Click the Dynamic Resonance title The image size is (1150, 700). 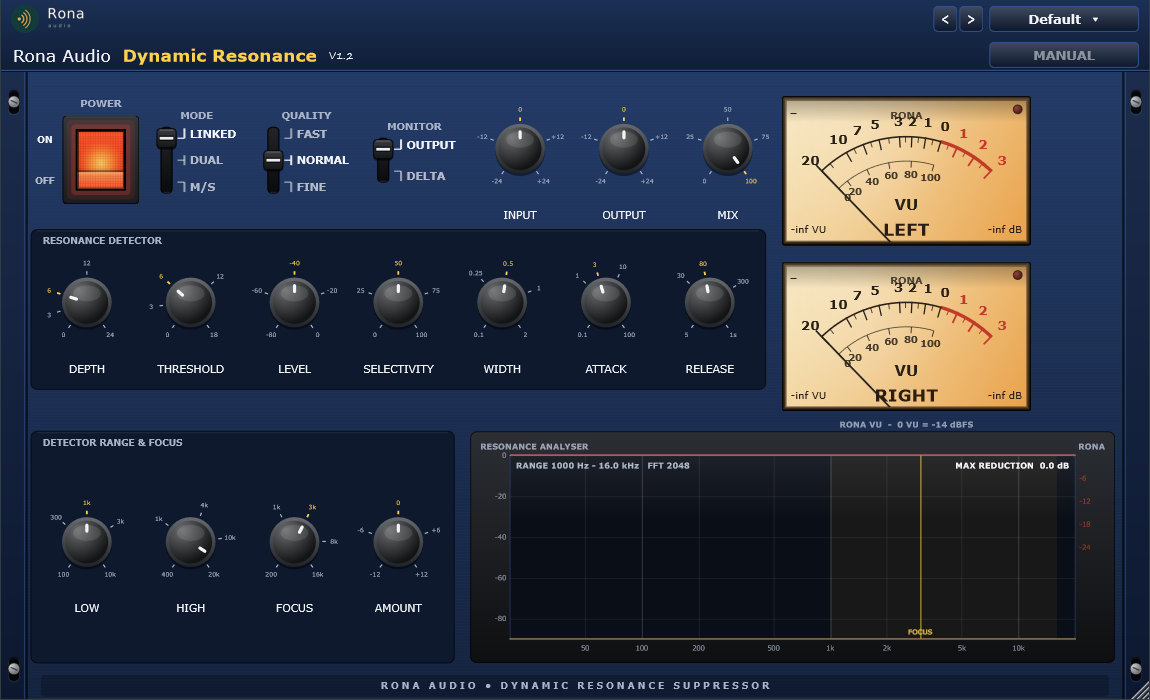219,56
